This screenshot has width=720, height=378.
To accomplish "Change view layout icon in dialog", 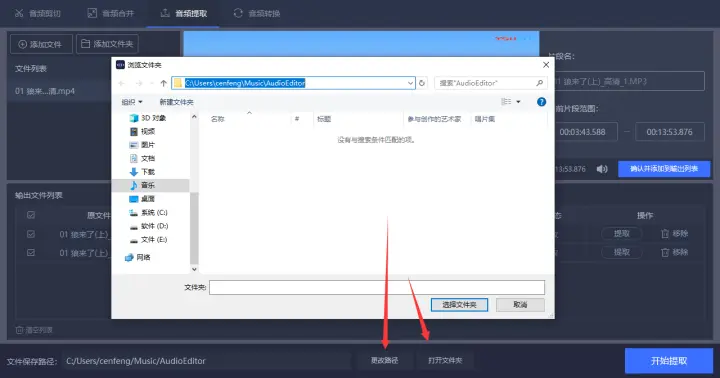I will [506, 102].
